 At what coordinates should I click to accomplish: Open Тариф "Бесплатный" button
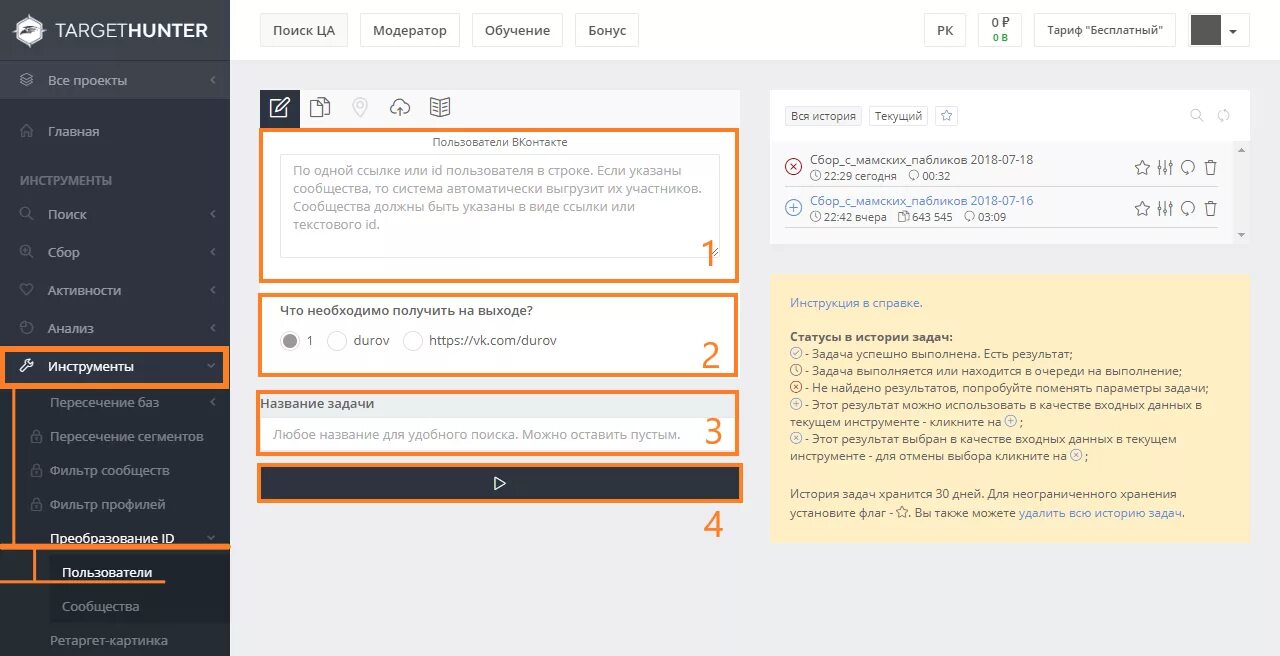click(x=1105, y=30)
